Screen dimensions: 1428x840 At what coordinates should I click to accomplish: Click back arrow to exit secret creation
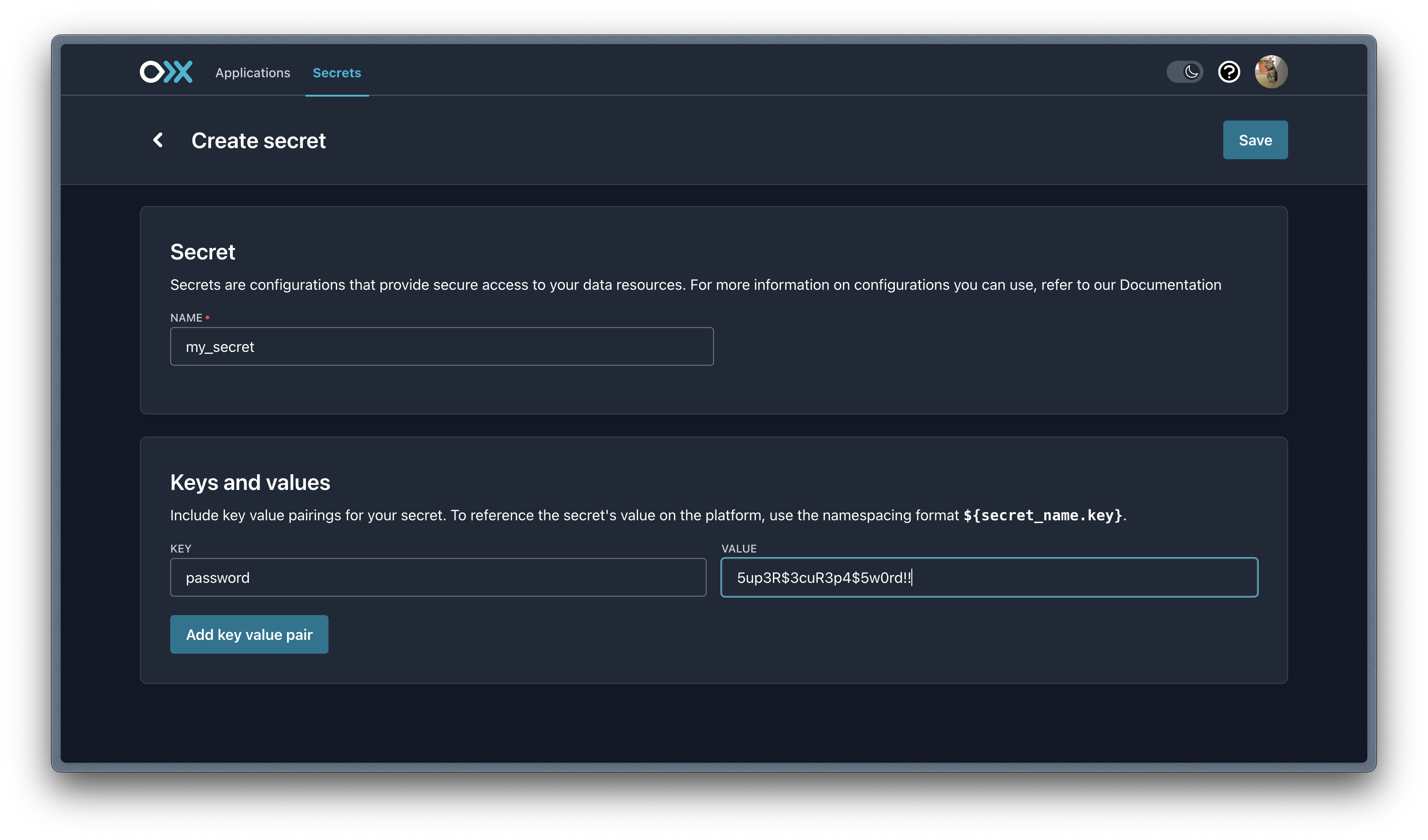click(x=157, y=139)
